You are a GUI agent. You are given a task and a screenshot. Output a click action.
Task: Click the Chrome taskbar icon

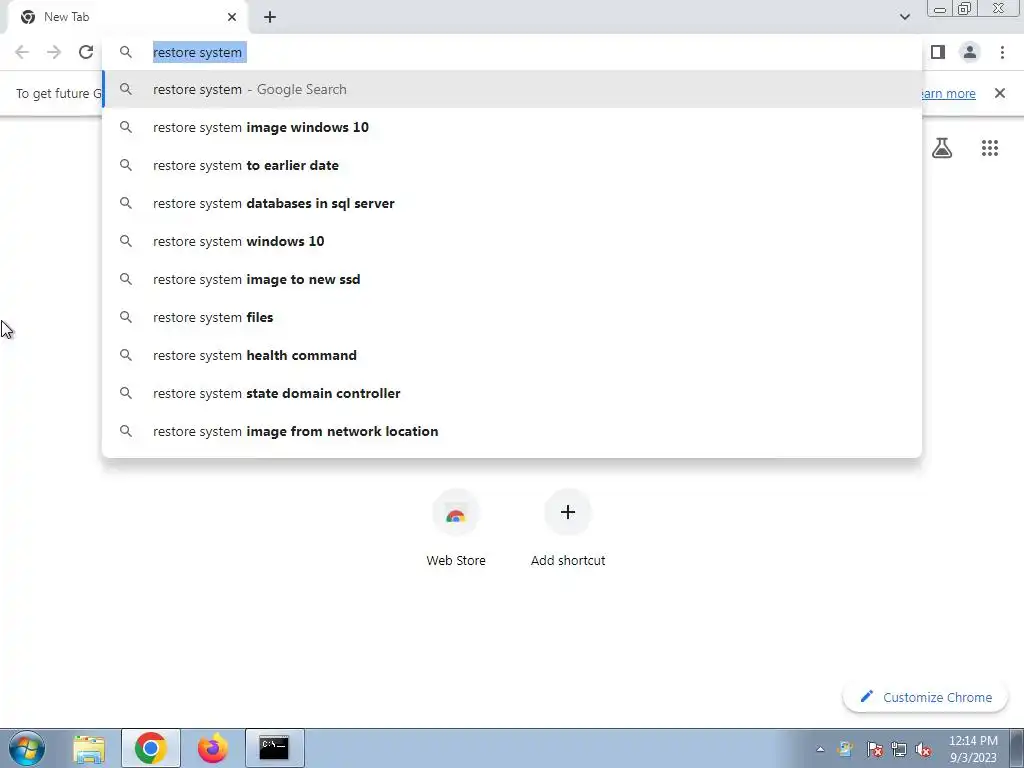150,748
